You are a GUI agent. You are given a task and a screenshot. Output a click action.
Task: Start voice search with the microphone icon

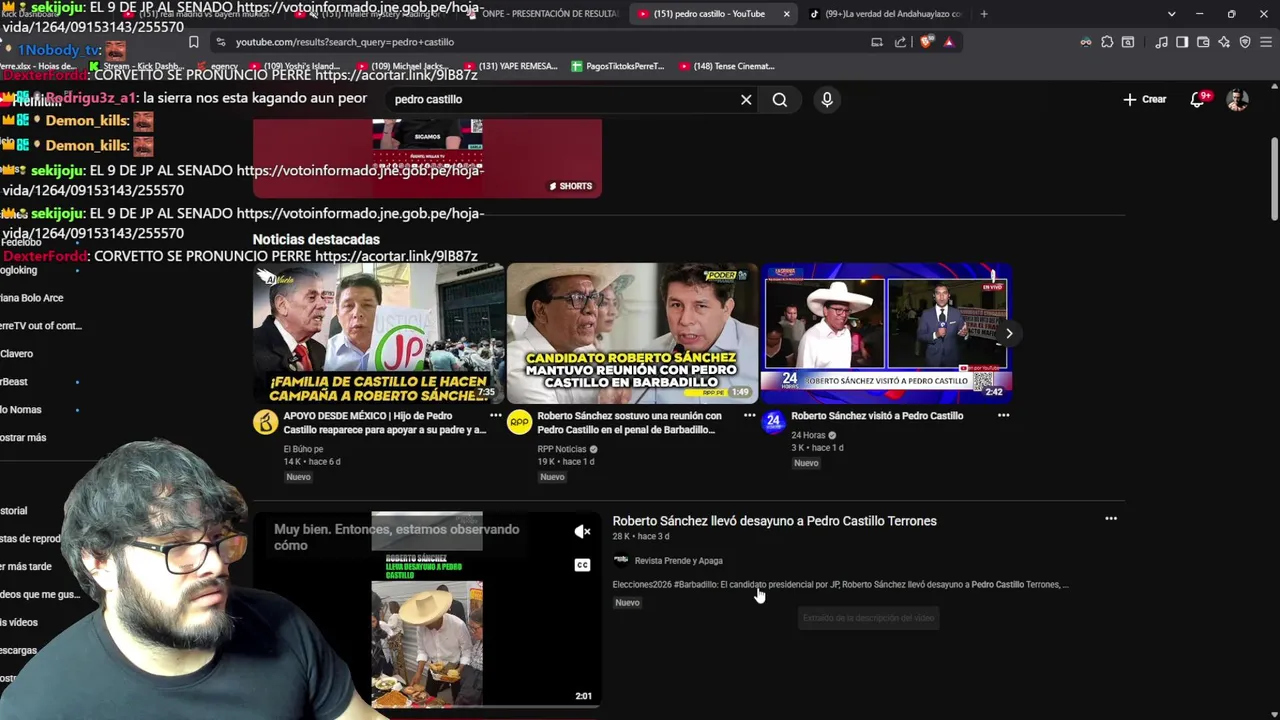tap(827, 100)
